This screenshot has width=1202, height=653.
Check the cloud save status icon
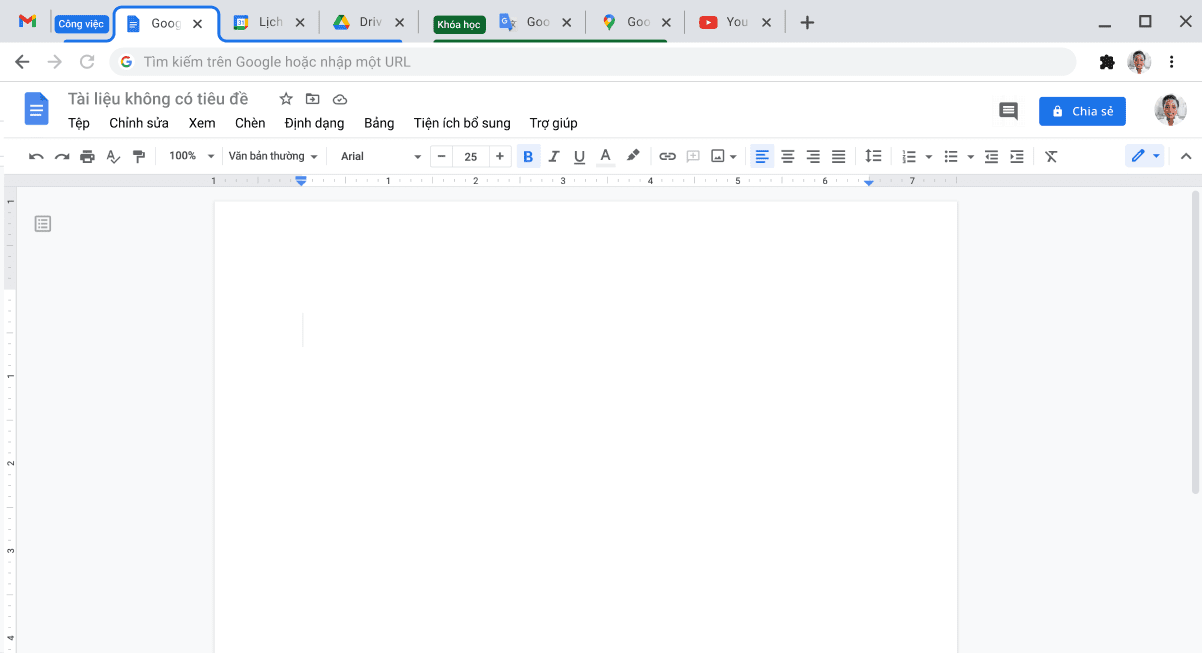click(x=340, y=99)
